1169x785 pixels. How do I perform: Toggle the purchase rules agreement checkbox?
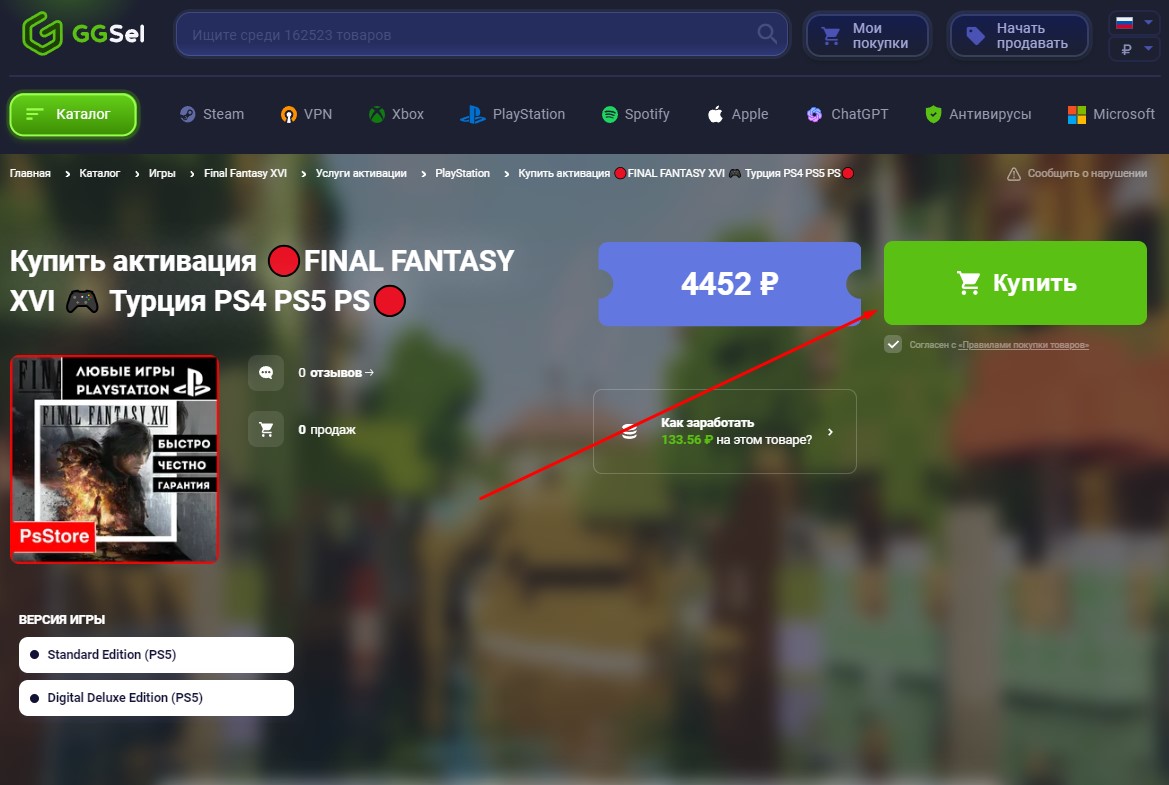tap(893, 344)
